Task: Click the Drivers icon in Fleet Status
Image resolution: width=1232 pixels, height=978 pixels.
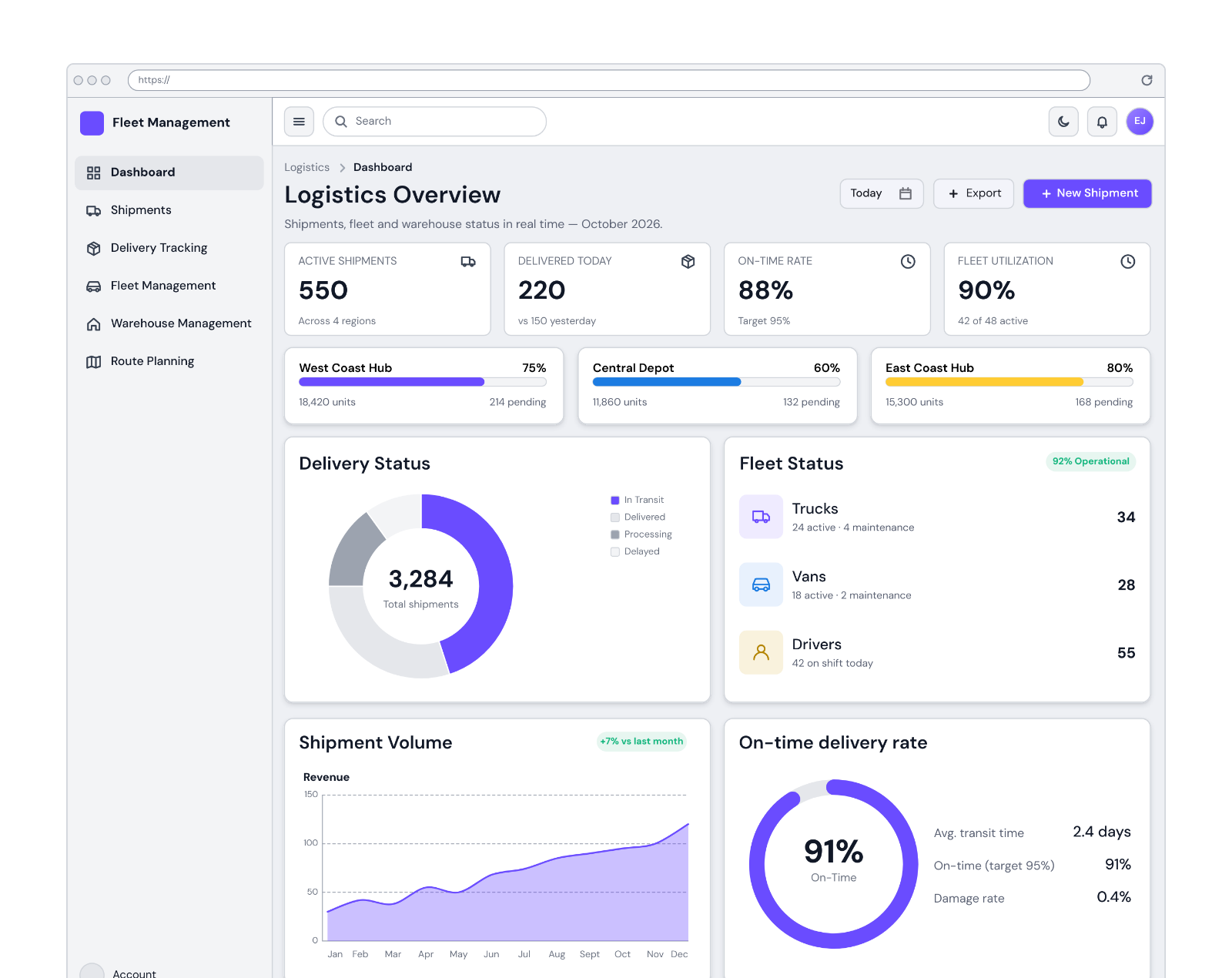Action: [x=761, y=652]
